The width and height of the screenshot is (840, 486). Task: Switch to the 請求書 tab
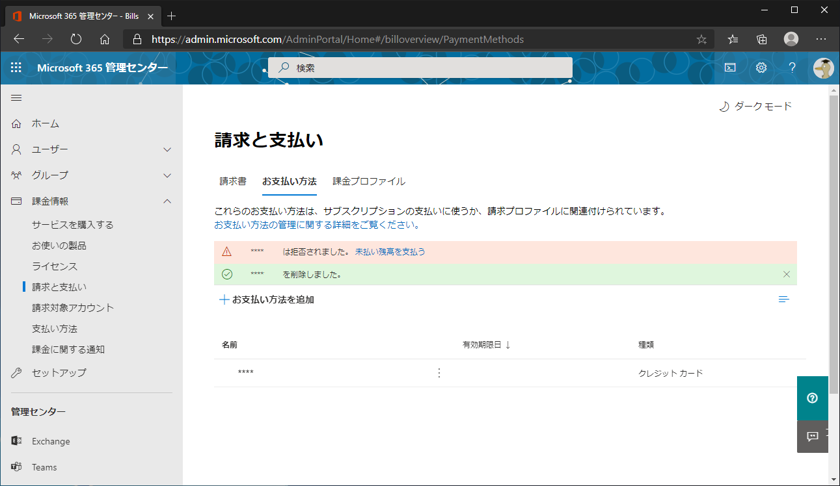pyautogui.click(x=232, y=181)
